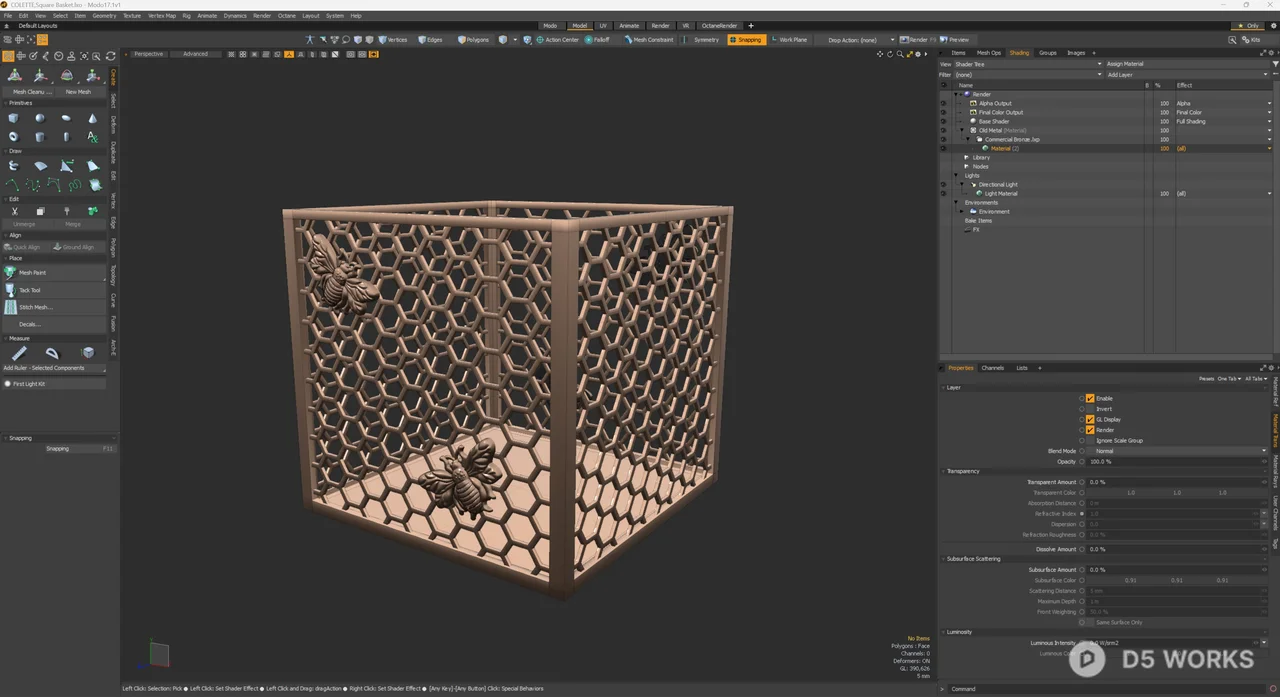
Task: Click the Decals... button
Action: [54, 324]
